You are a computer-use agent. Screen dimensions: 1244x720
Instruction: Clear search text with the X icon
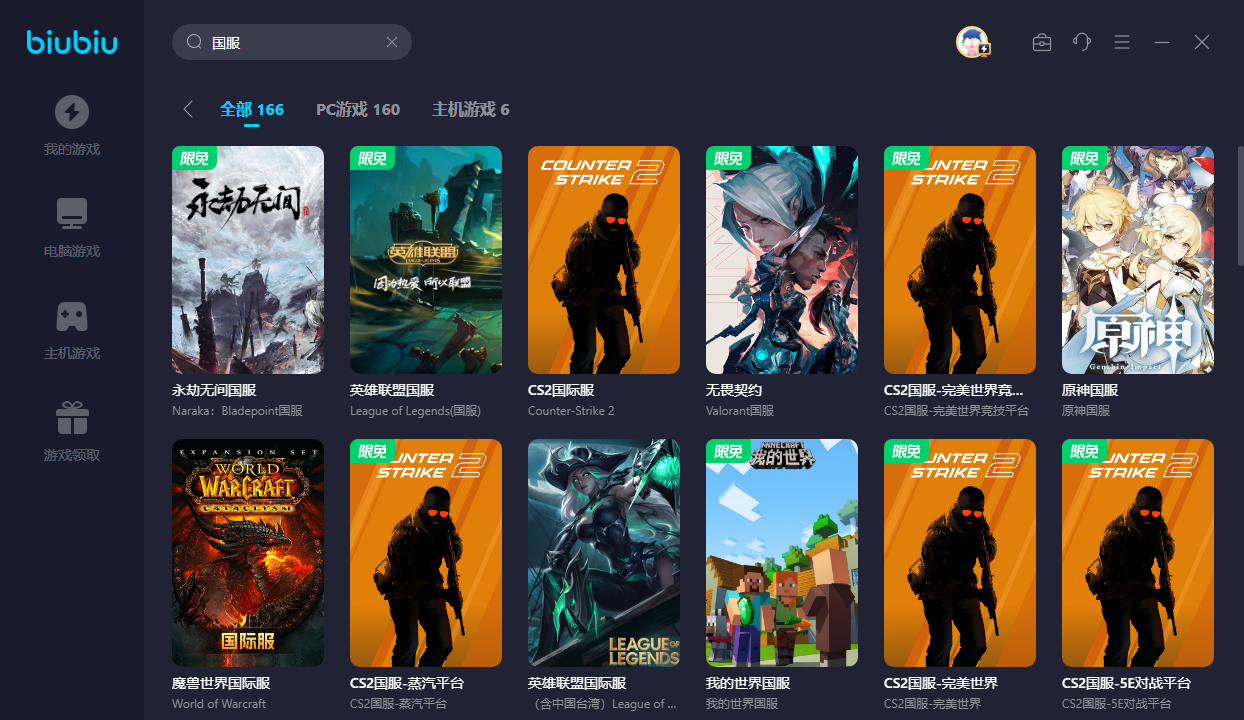[x=392, y=42]
